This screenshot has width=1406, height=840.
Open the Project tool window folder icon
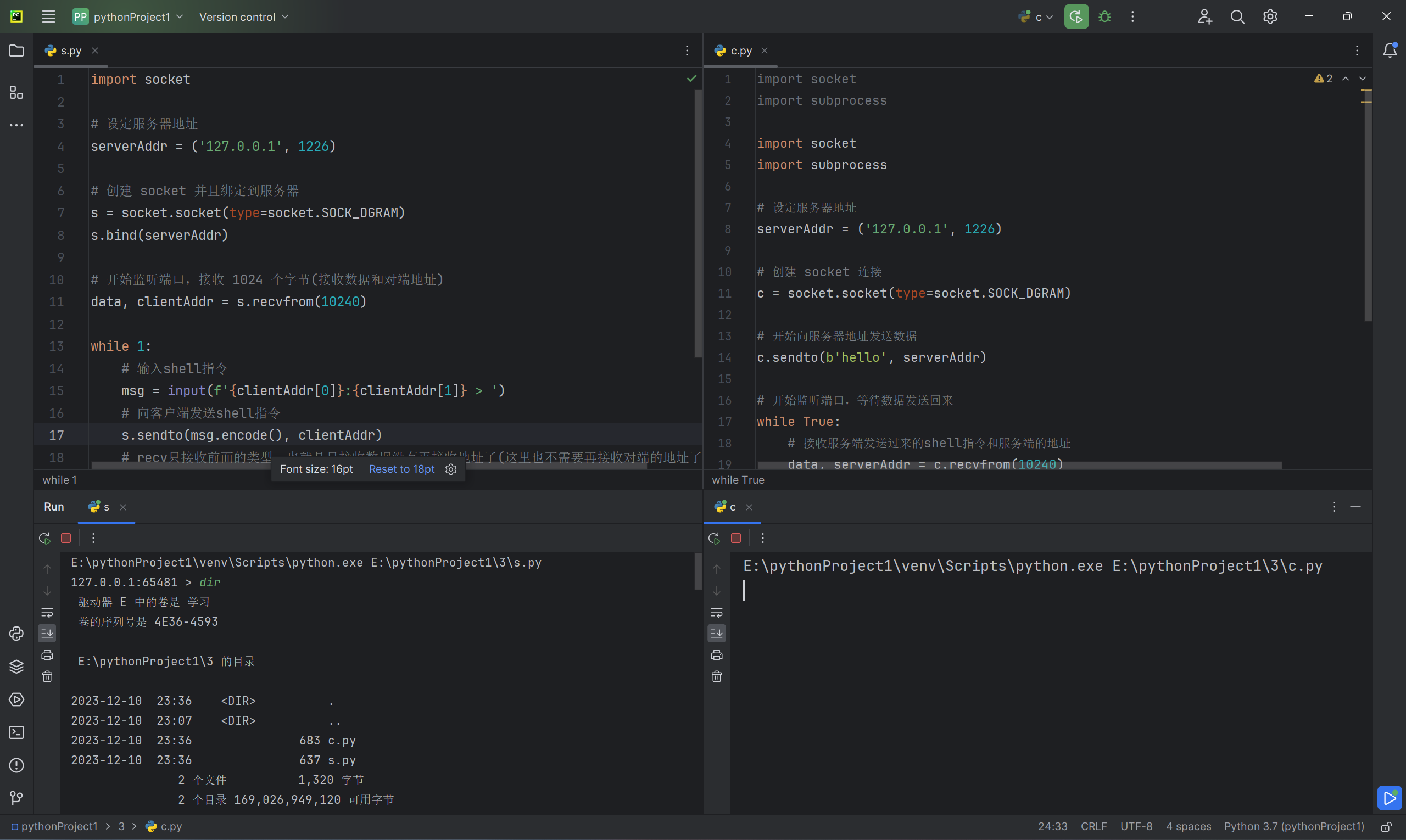[x=16, y=51]
